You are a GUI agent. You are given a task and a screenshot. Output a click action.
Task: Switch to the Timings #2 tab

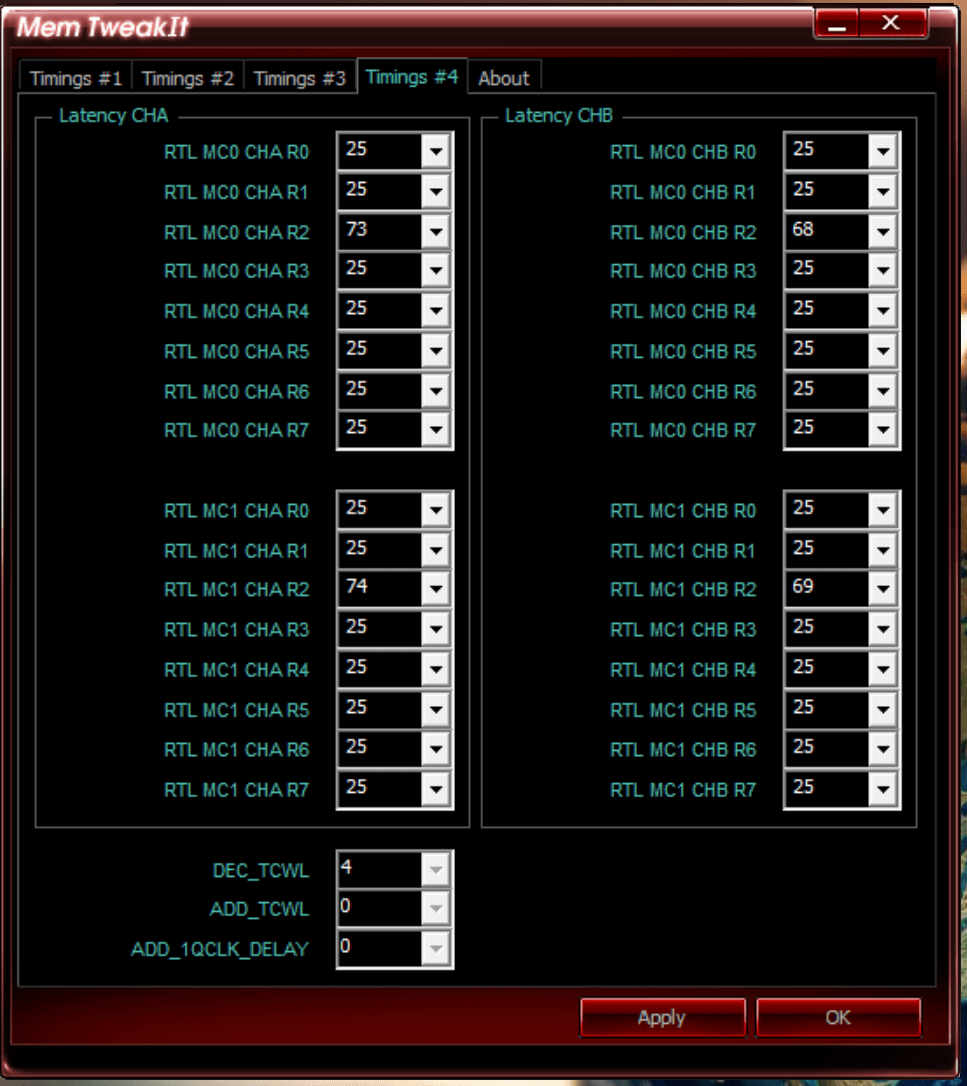click(x=188, y=78)
